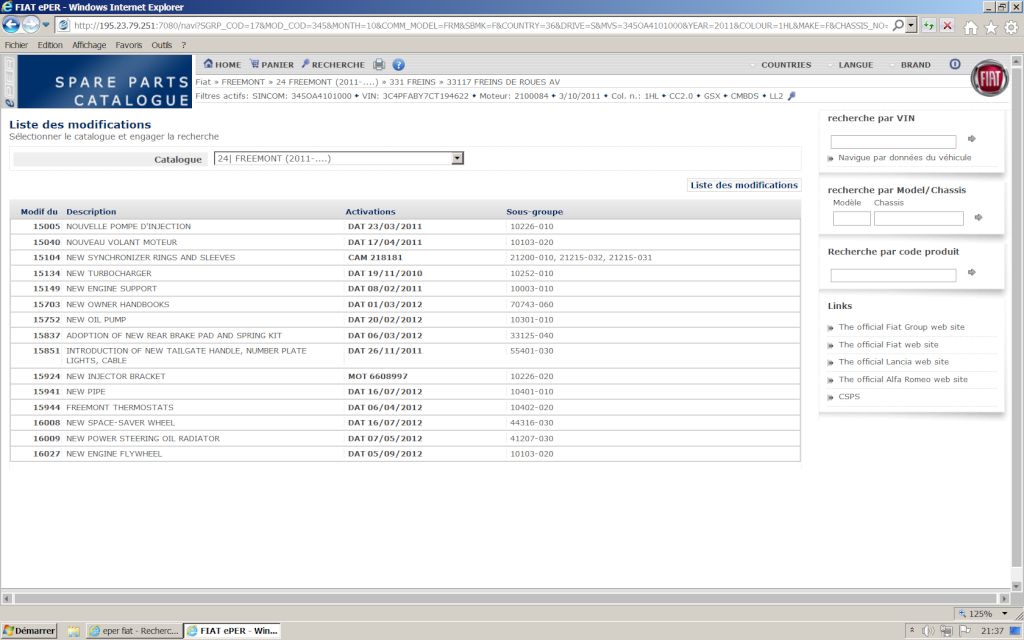Screen dimensions: 1024x640
Task: Select row 15134 NEW TURBOCHARGER
Action: 405,274
